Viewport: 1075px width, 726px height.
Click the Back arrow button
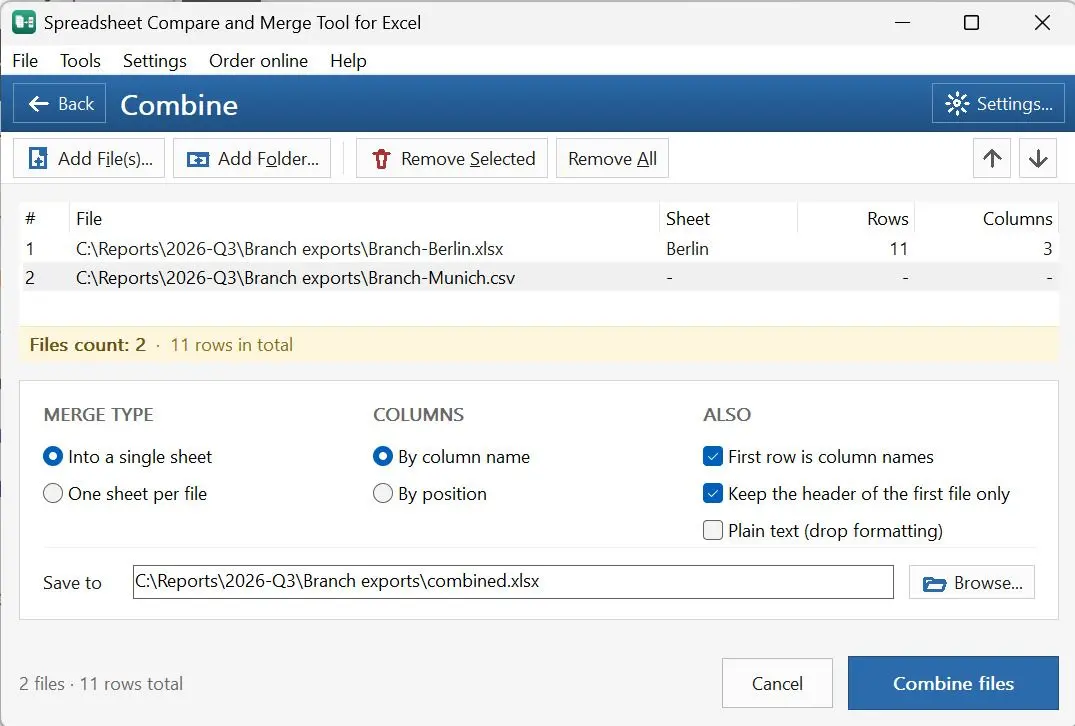tap(60, 104)
